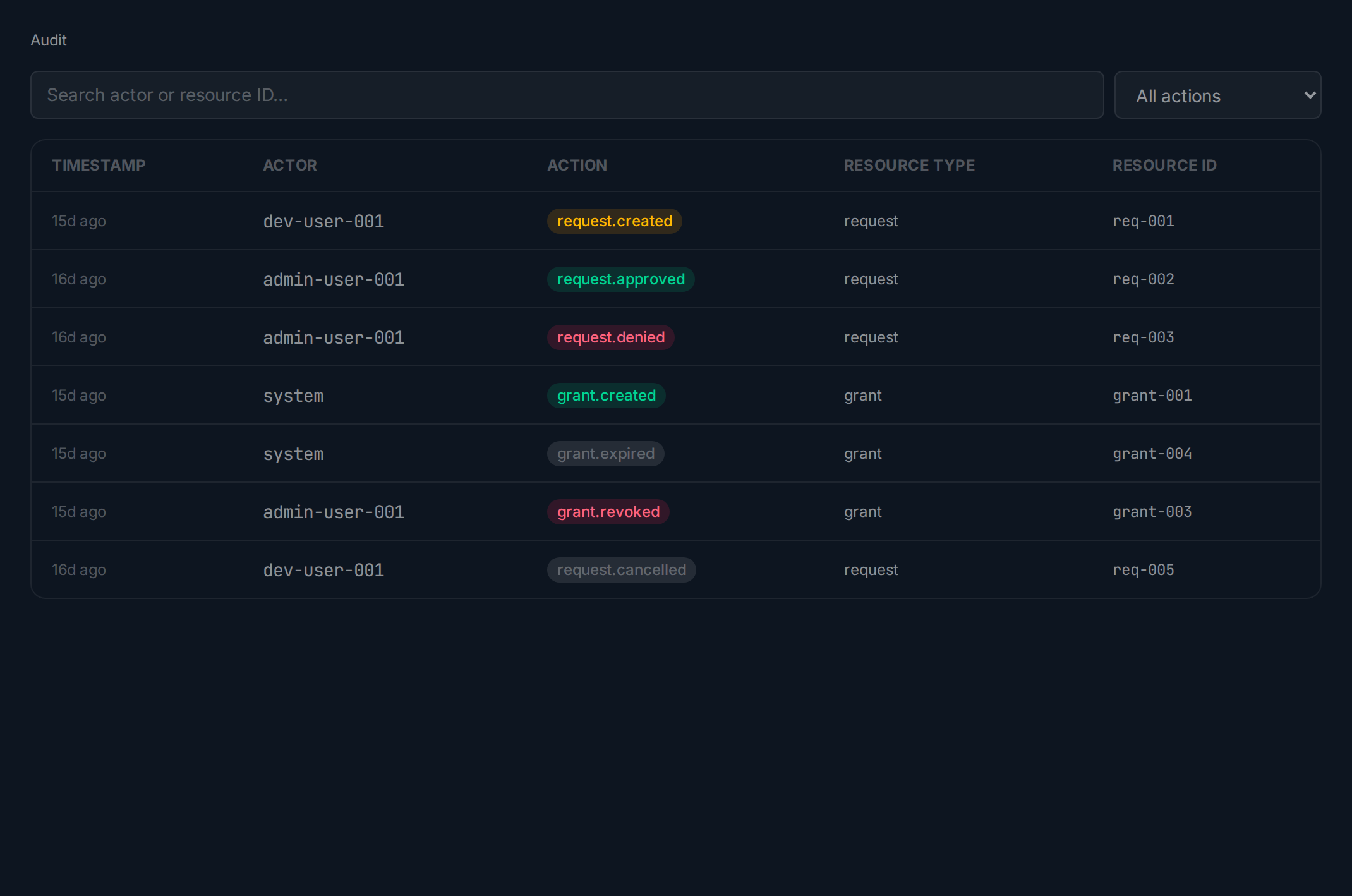This screenshot has height=896, width=1352.
Task: Click the 15d ago timestamp in grant-003 row
Action: pyautogui.click(x=79, y=512)
